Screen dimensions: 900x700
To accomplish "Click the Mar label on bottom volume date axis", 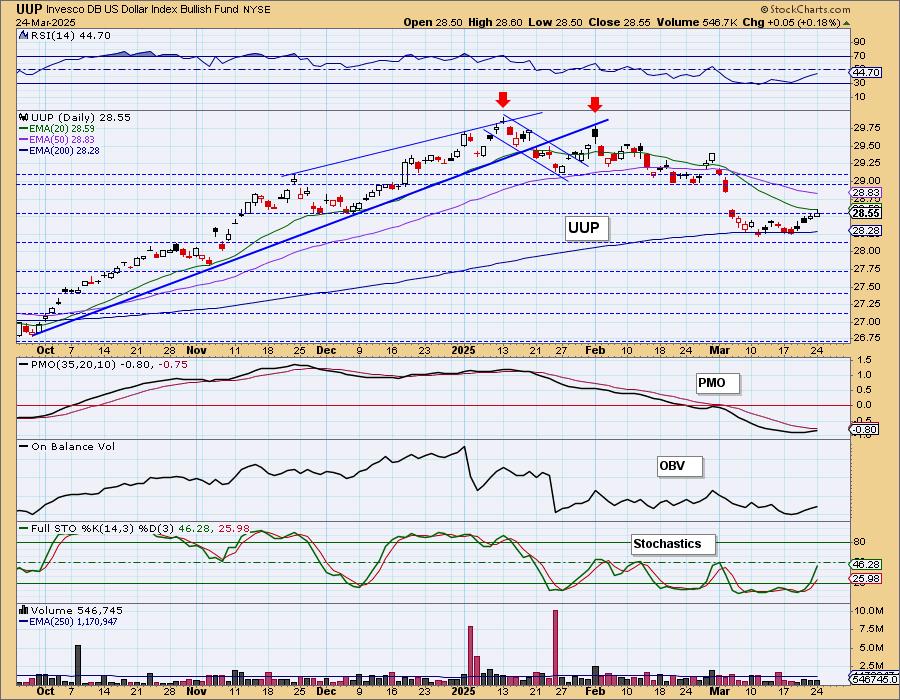I will tap(720, 691).
